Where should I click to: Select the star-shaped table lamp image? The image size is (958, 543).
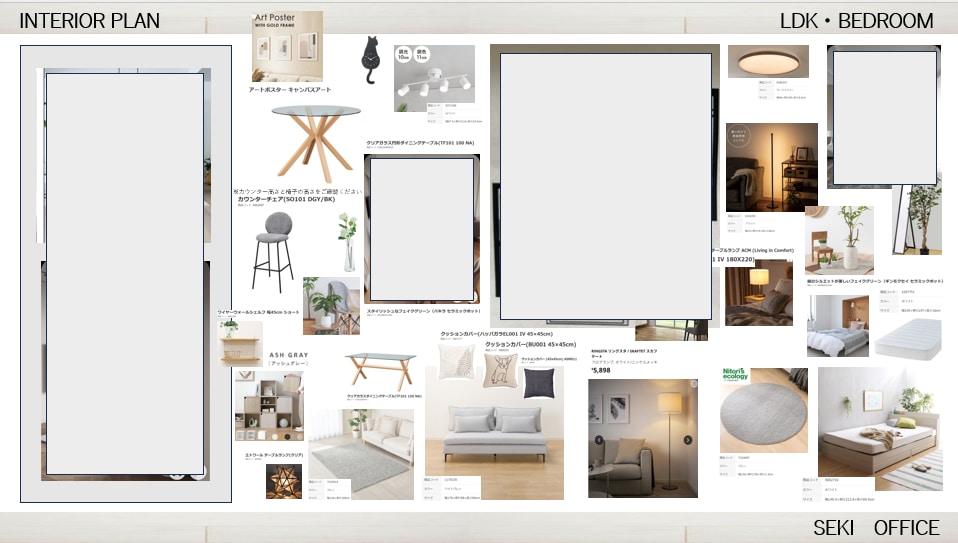[283, 481]
